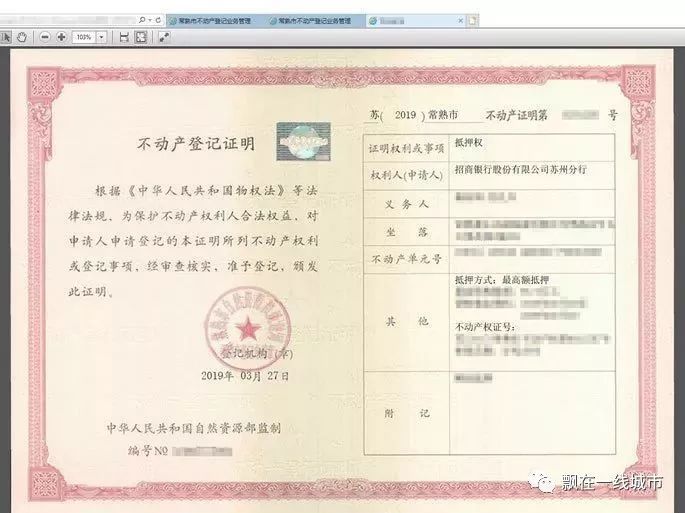Switch to second 常熟市不动产登记业务管理 tab
685x513 pixels.
click(315, 21)
